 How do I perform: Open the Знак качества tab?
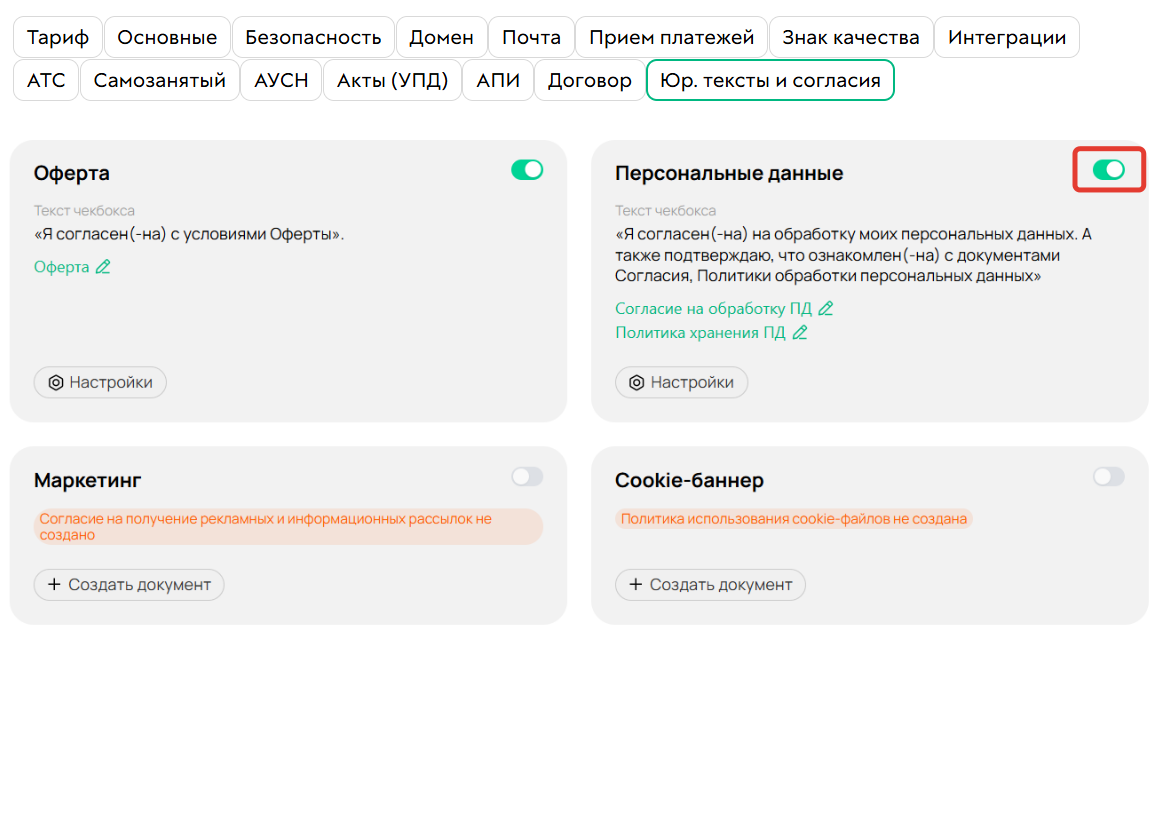851,37
